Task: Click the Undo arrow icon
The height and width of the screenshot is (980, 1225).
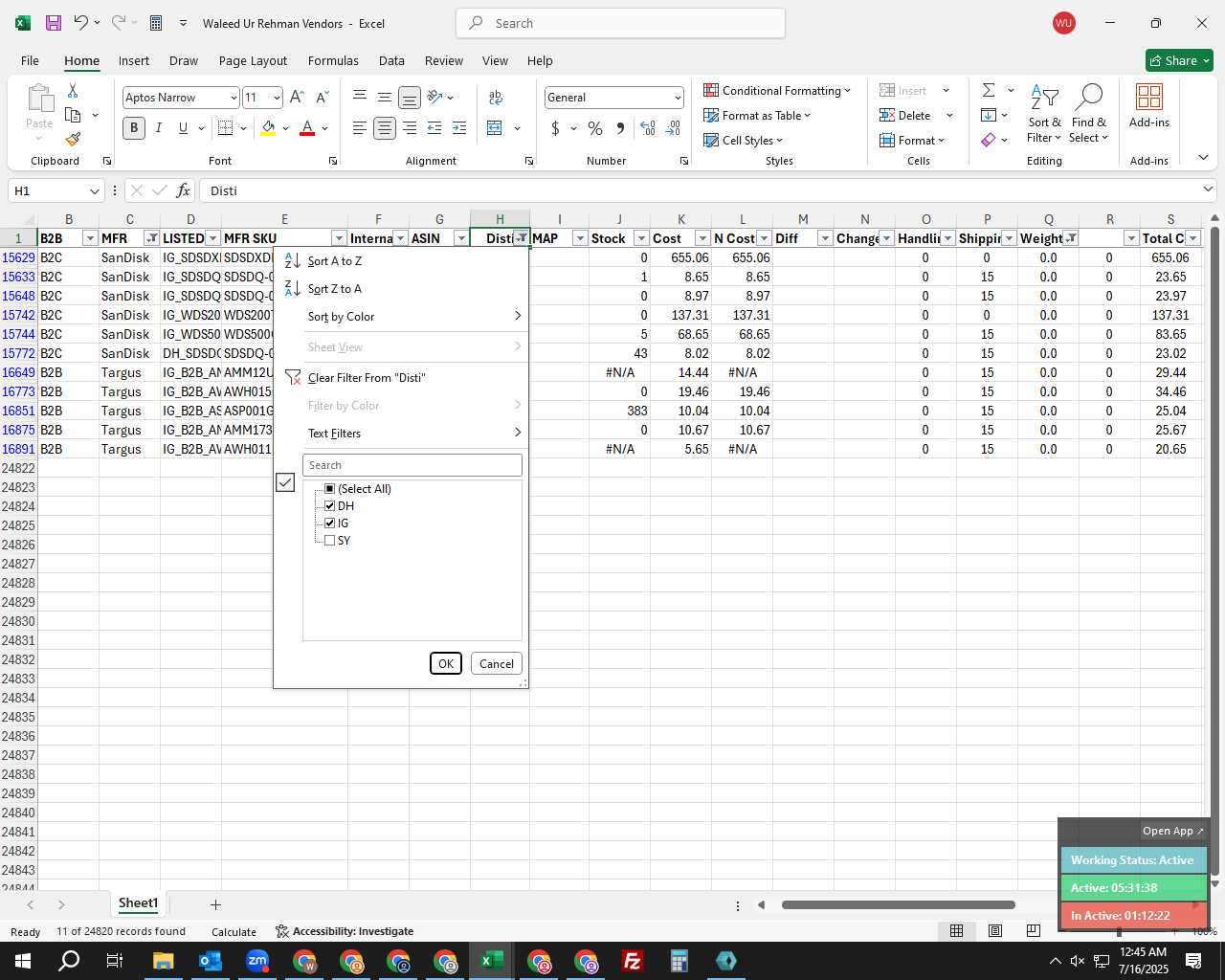Action: [81, 23]
